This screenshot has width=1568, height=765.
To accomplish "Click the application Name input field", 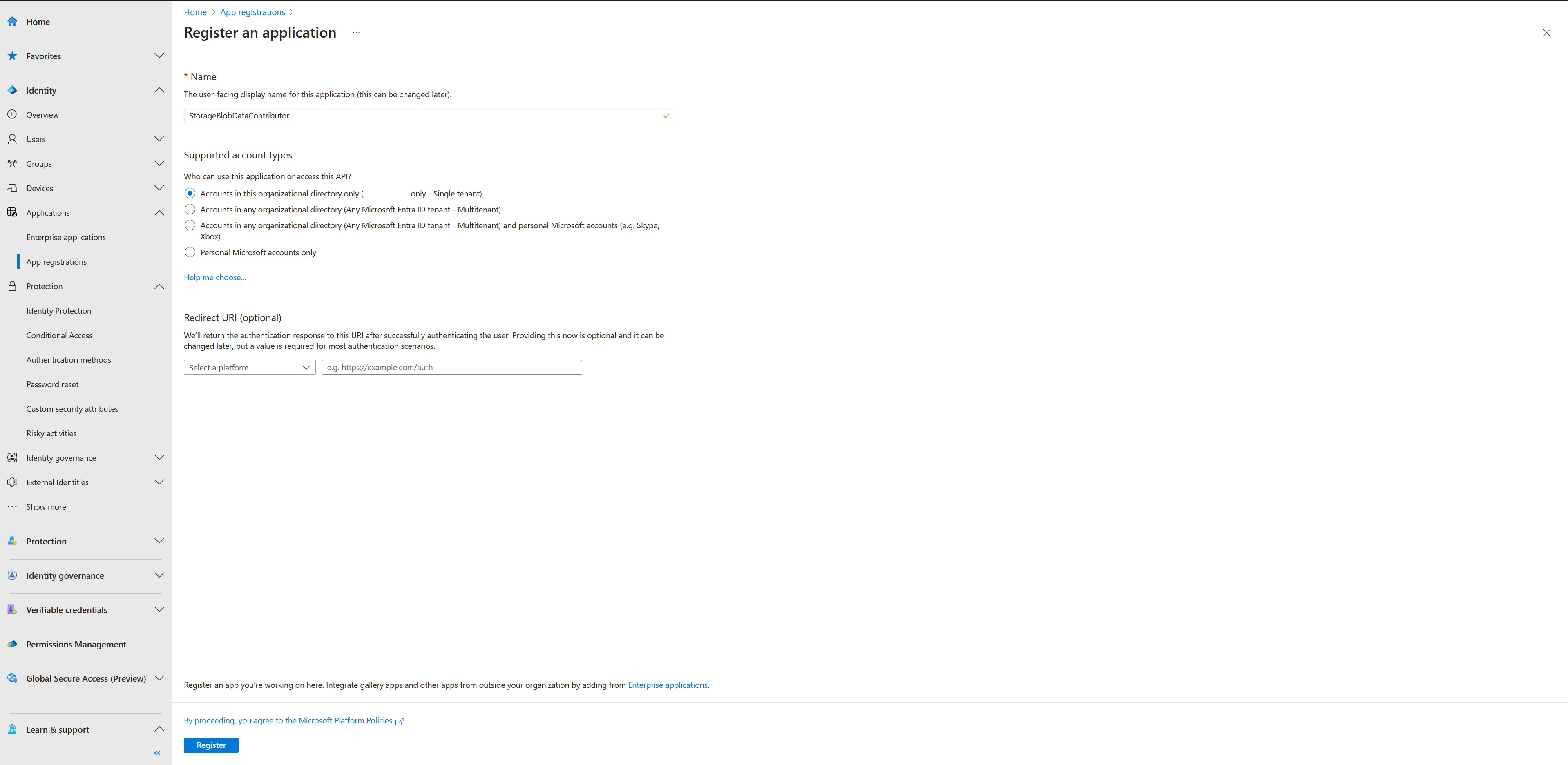I will (x=428, y=115).
